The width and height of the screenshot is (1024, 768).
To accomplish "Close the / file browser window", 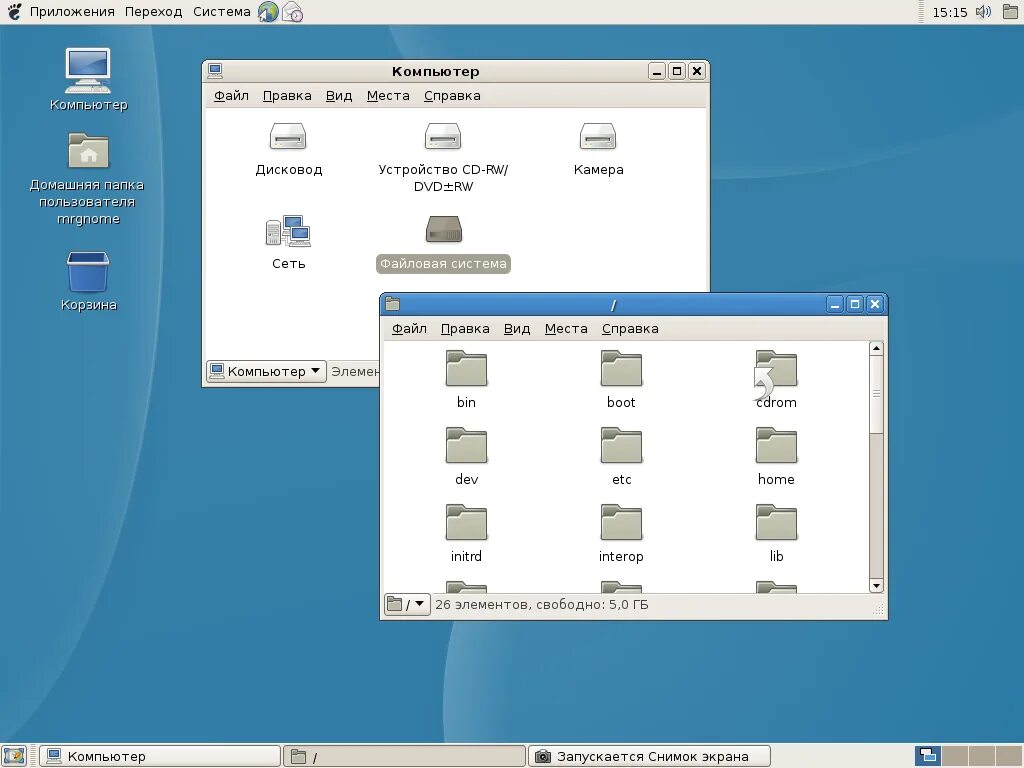I will coord(875,304).
